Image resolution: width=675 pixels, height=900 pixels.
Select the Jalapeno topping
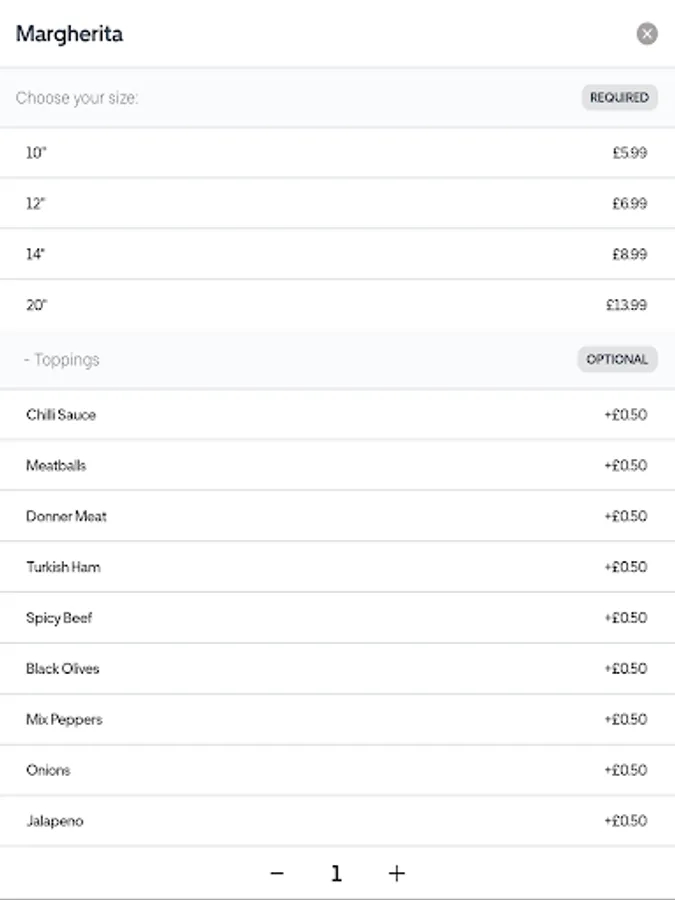click(336, 821)
